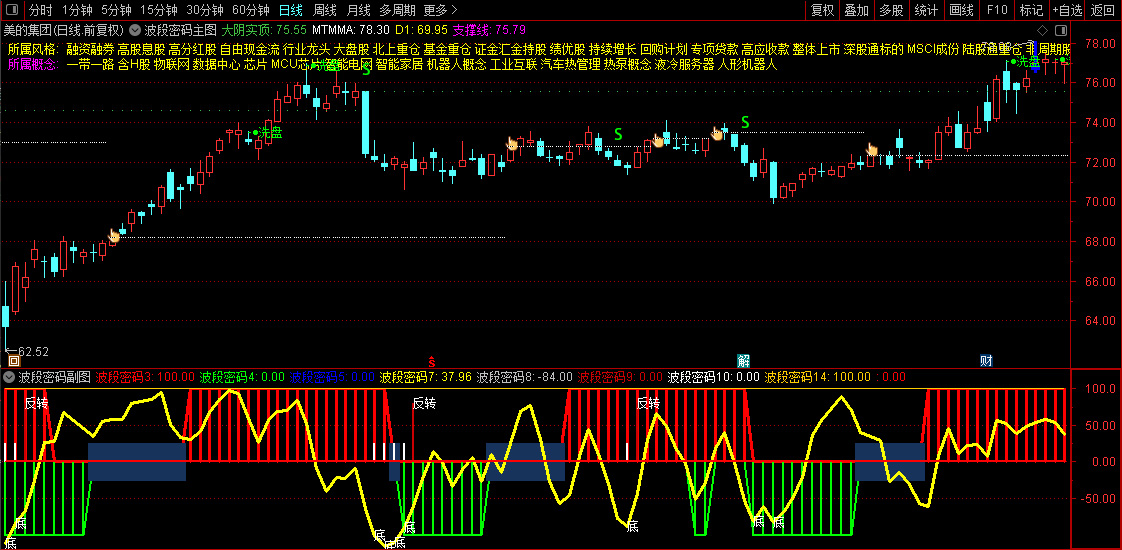The image size is (1122, 550).
Task: Select the 周线 weekly period tab
Action: [325, 10]
